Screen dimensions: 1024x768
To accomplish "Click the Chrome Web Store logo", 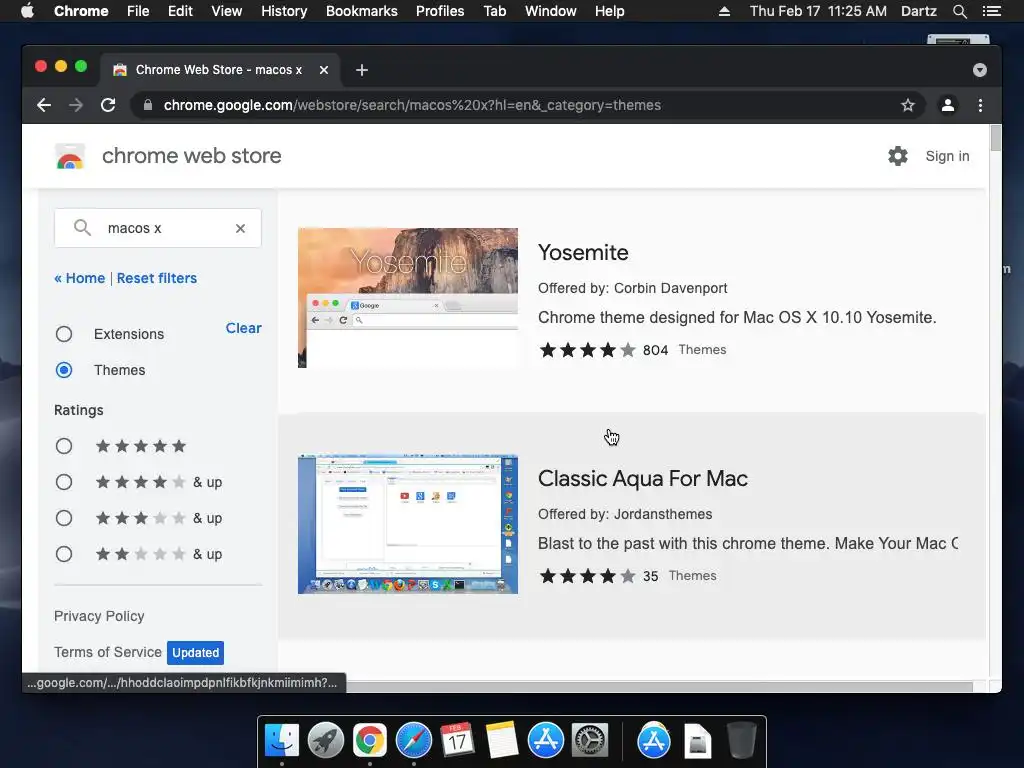I will pyautogui.click(x=70, y=157).
